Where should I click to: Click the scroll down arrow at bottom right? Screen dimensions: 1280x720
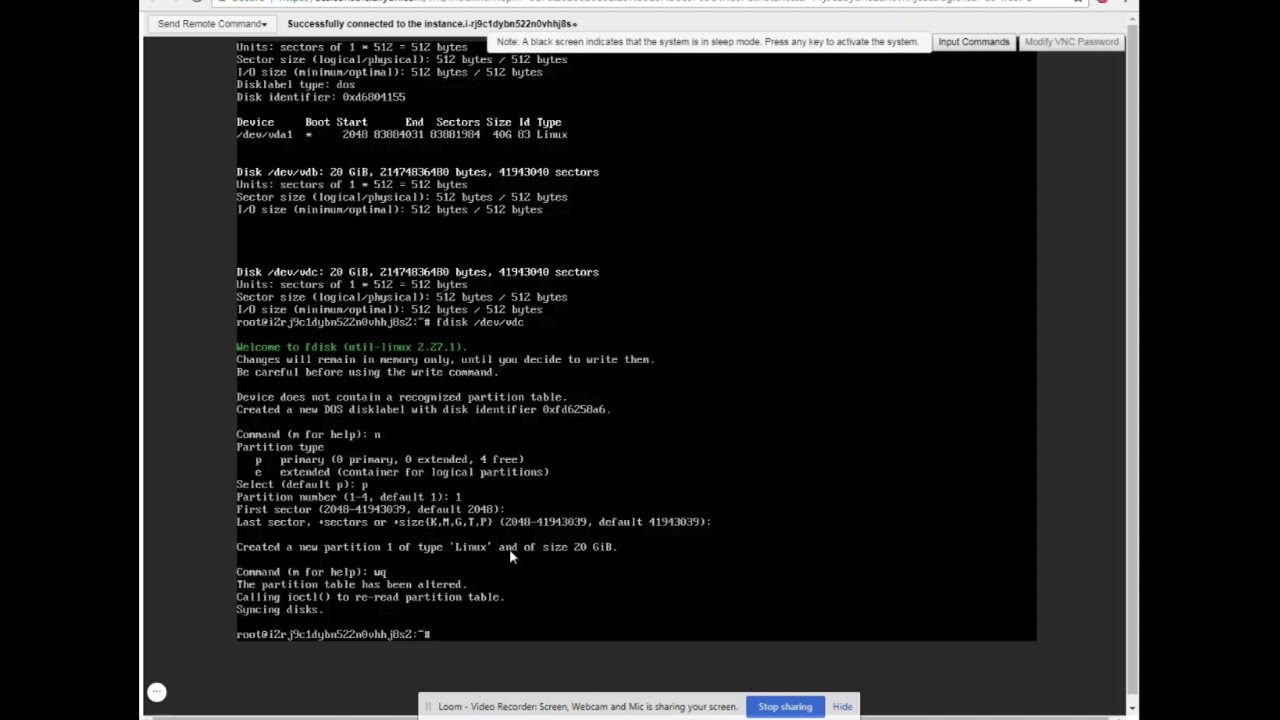(x=1132, y=708)
